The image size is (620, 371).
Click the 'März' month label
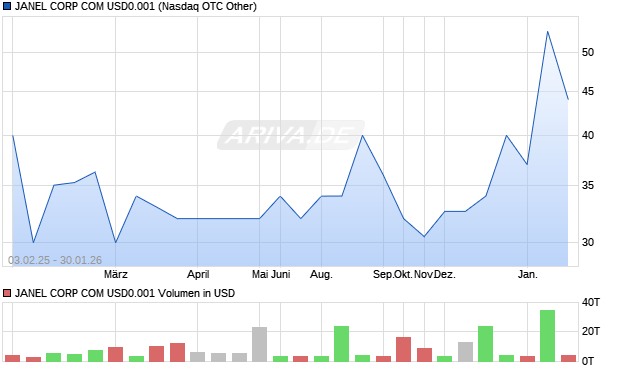[x=116, y=274]
